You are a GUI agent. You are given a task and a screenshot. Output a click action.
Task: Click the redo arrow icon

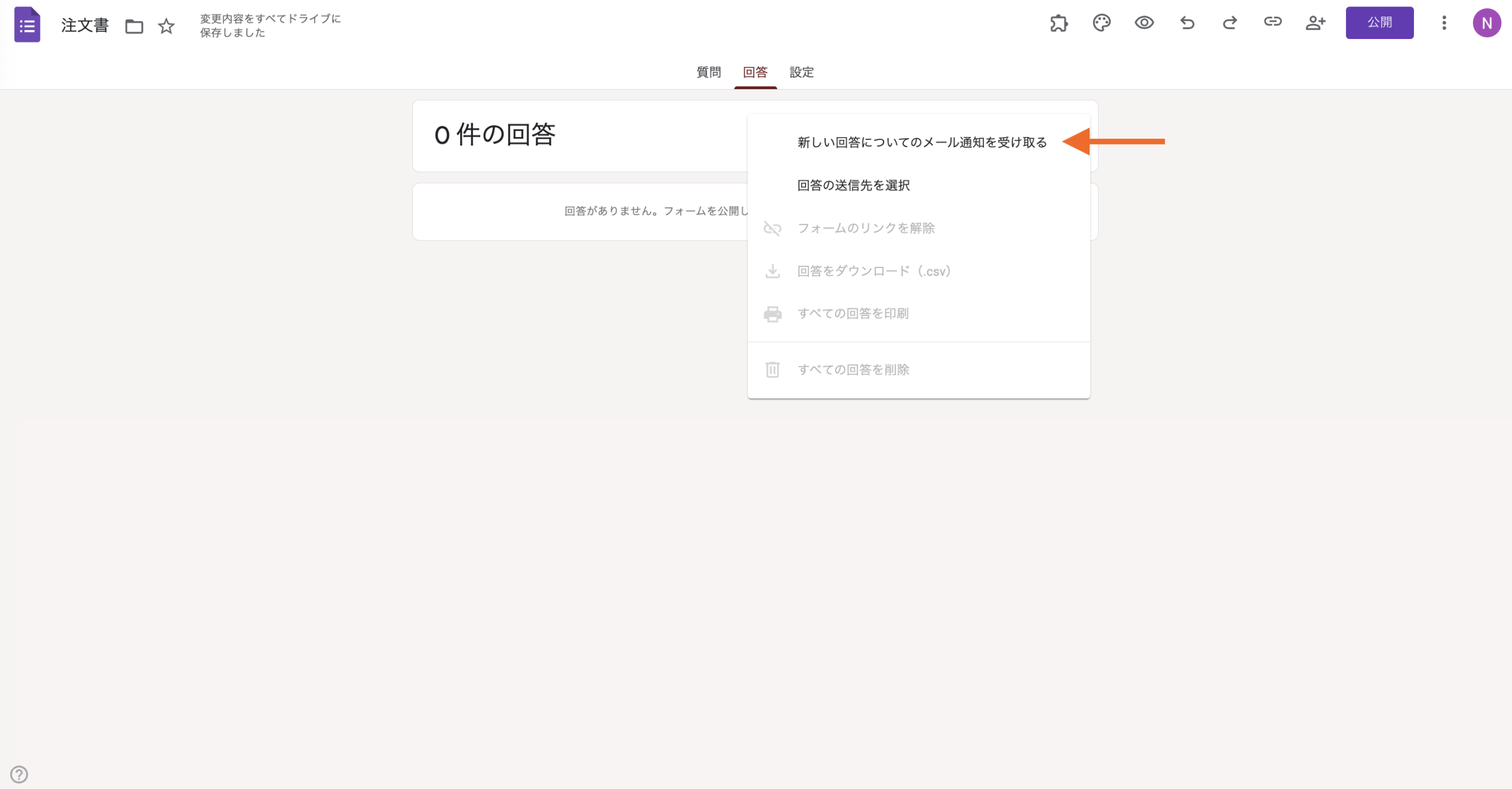point(1230,23)
